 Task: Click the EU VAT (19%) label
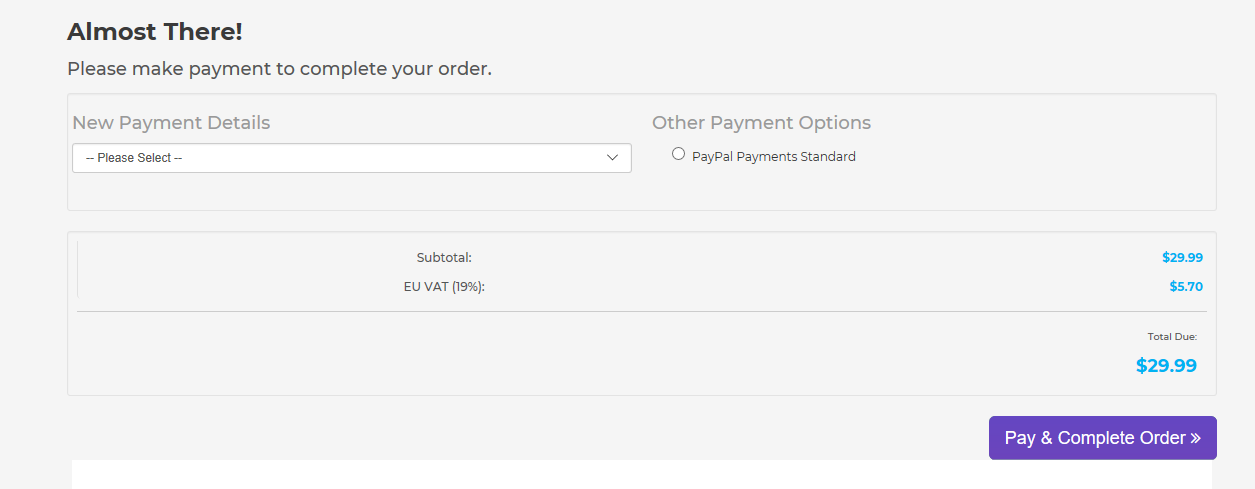click(x=444, y=287)
